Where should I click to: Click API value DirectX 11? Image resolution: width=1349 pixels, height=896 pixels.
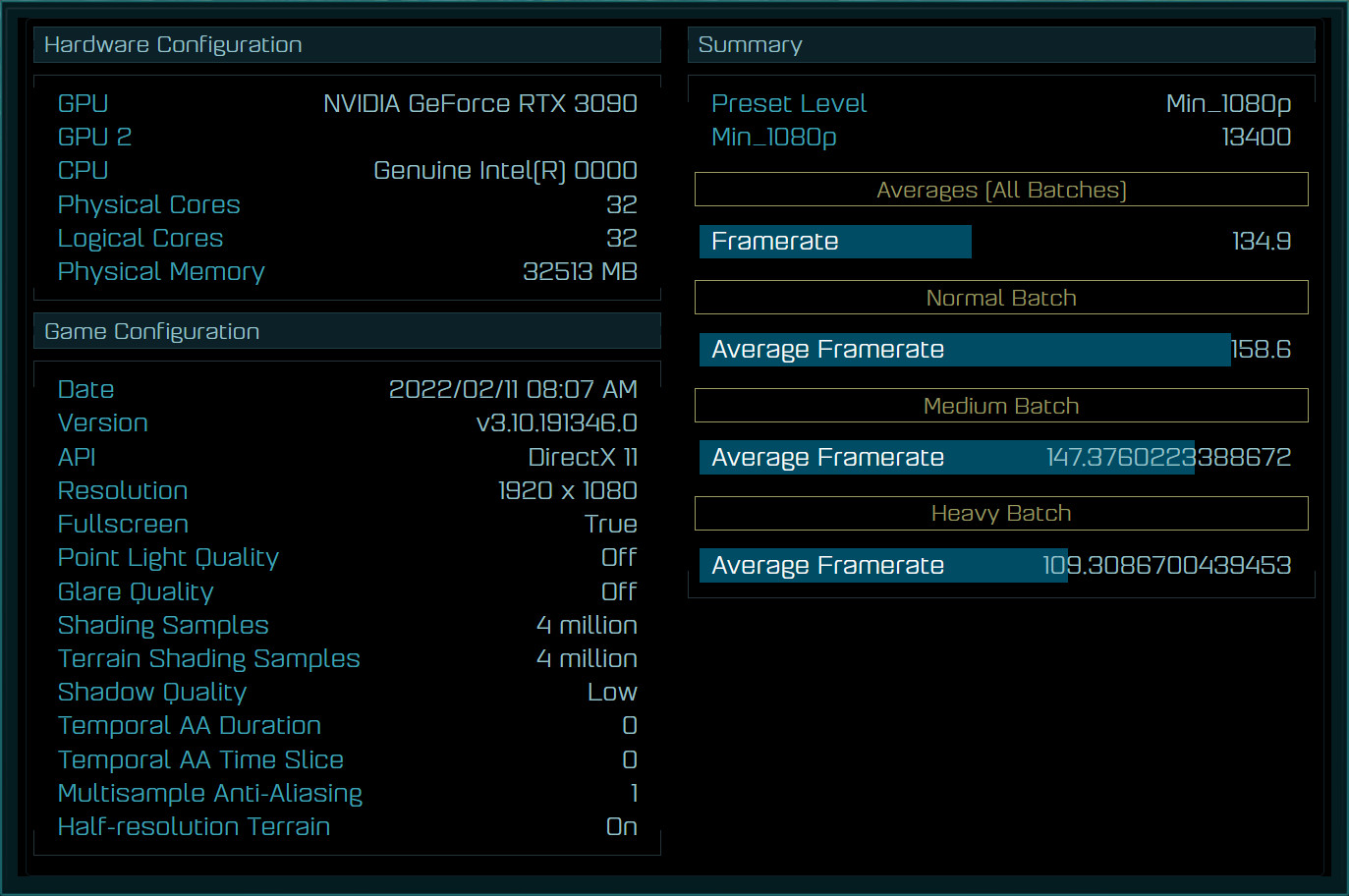(584, 457)
